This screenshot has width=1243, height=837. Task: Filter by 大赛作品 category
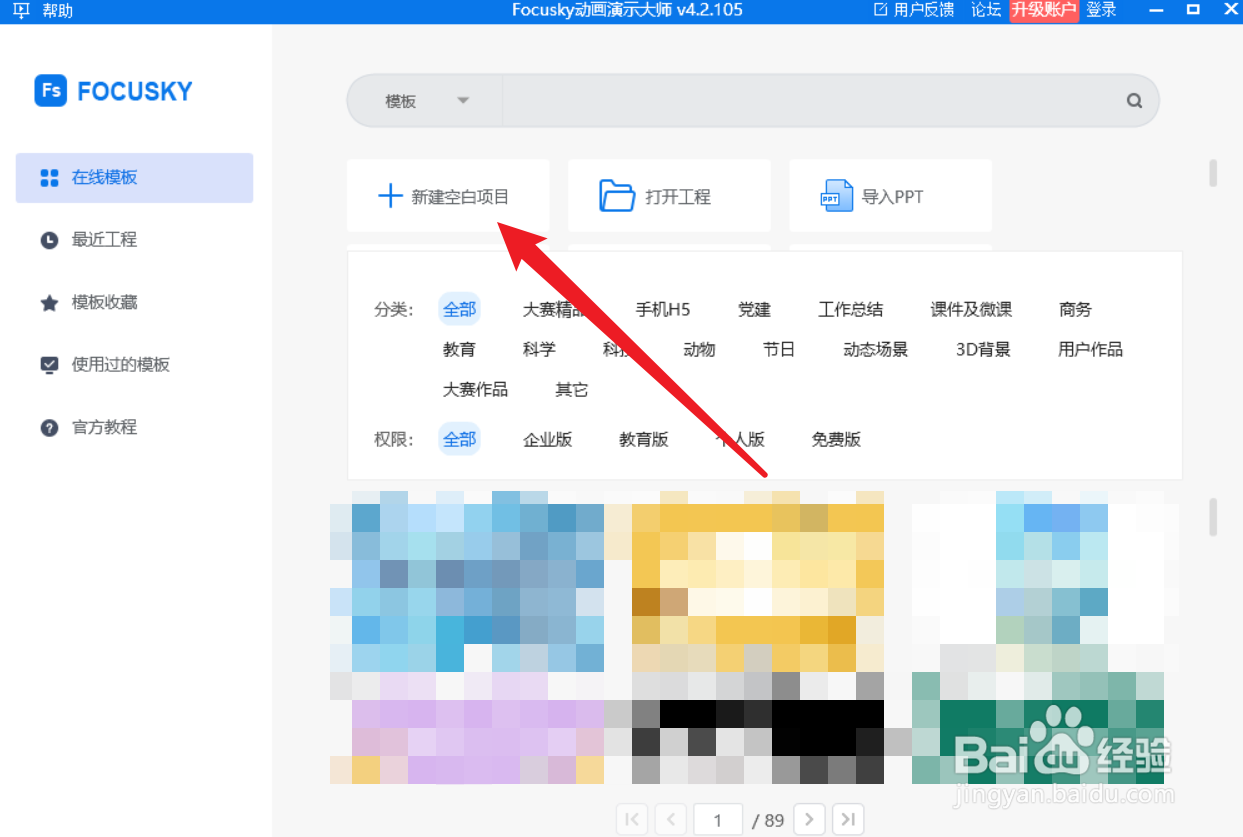point(475,390)
